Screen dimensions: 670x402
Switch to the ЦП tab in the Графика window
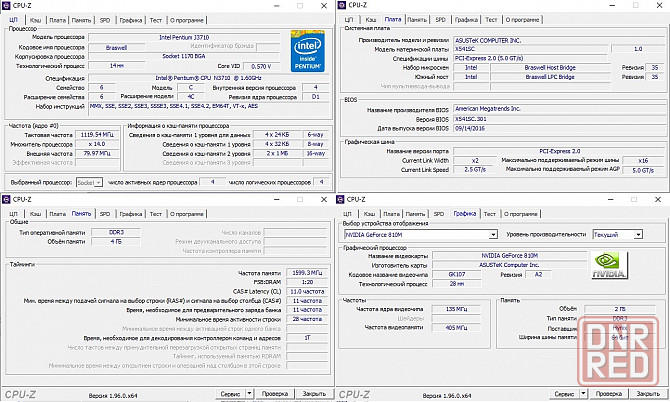pyautogui.click(x=347, y=214)
